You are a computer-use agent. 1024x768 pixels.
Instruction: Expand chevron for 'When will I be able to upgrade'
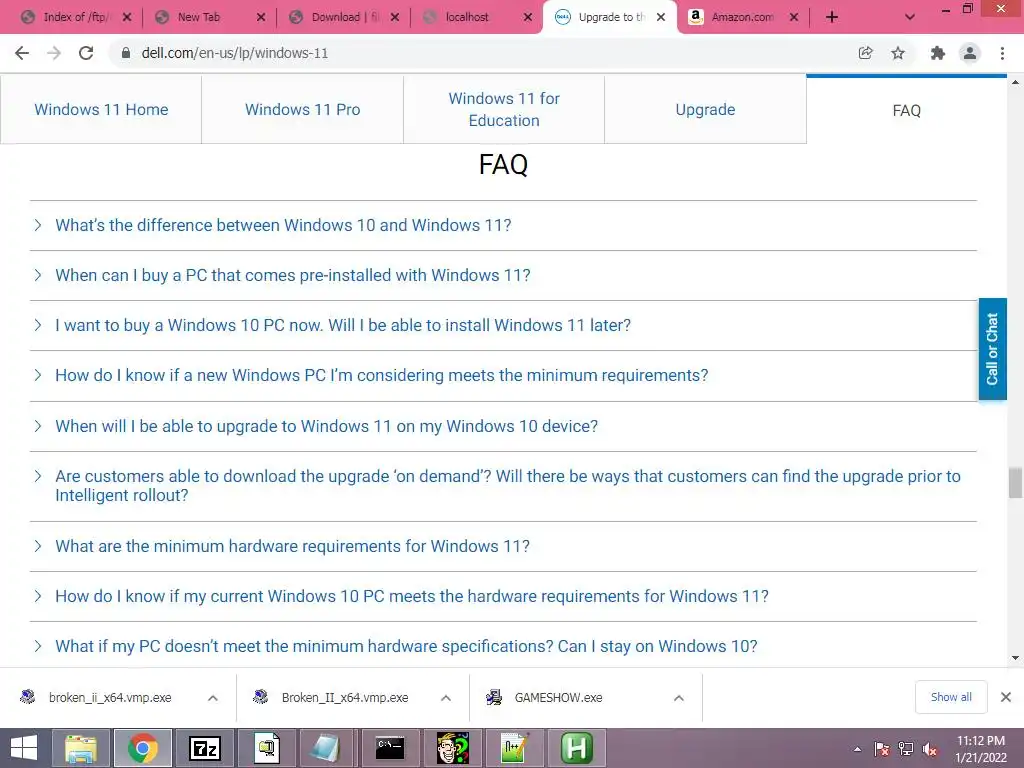tap(38, 426)
